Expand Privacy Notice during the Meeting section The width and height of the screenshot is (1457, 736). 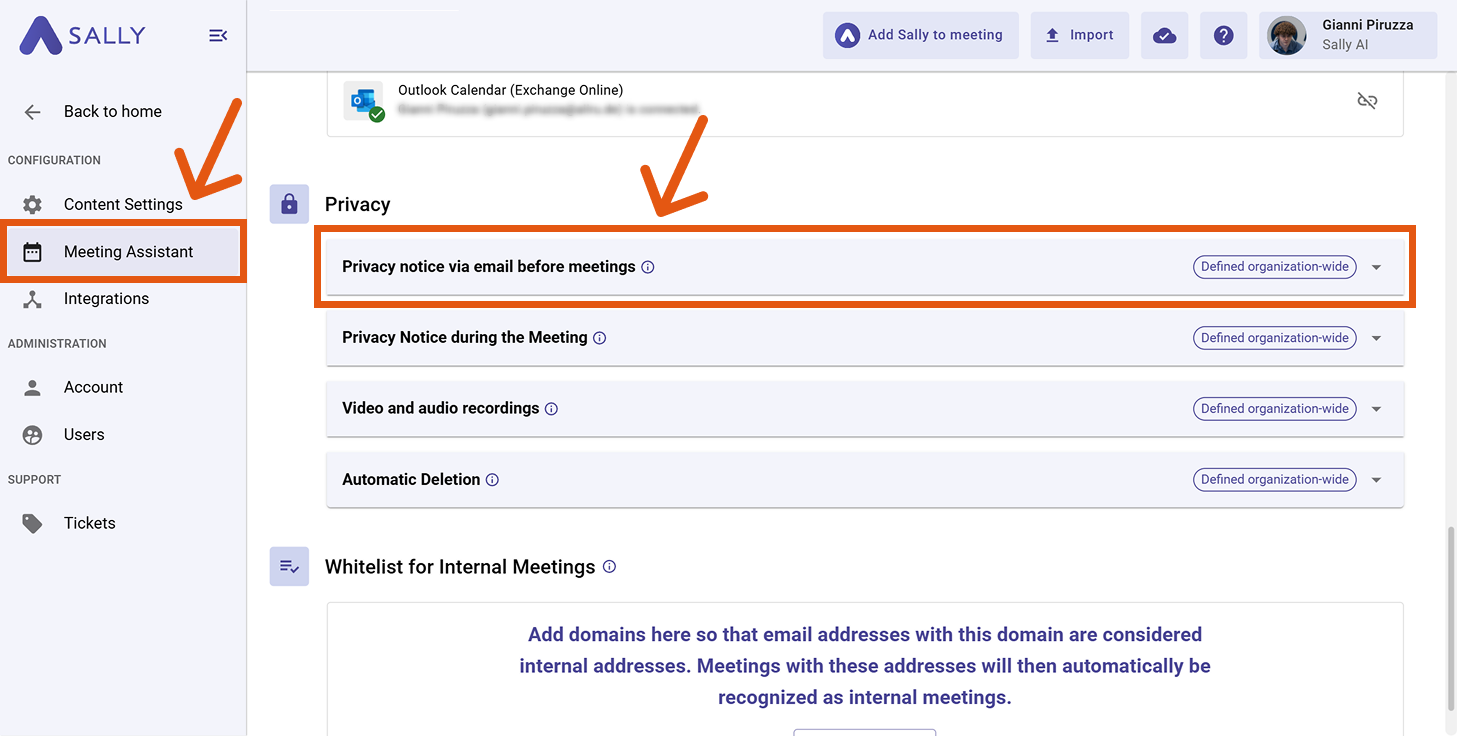tap(1376, 338)
